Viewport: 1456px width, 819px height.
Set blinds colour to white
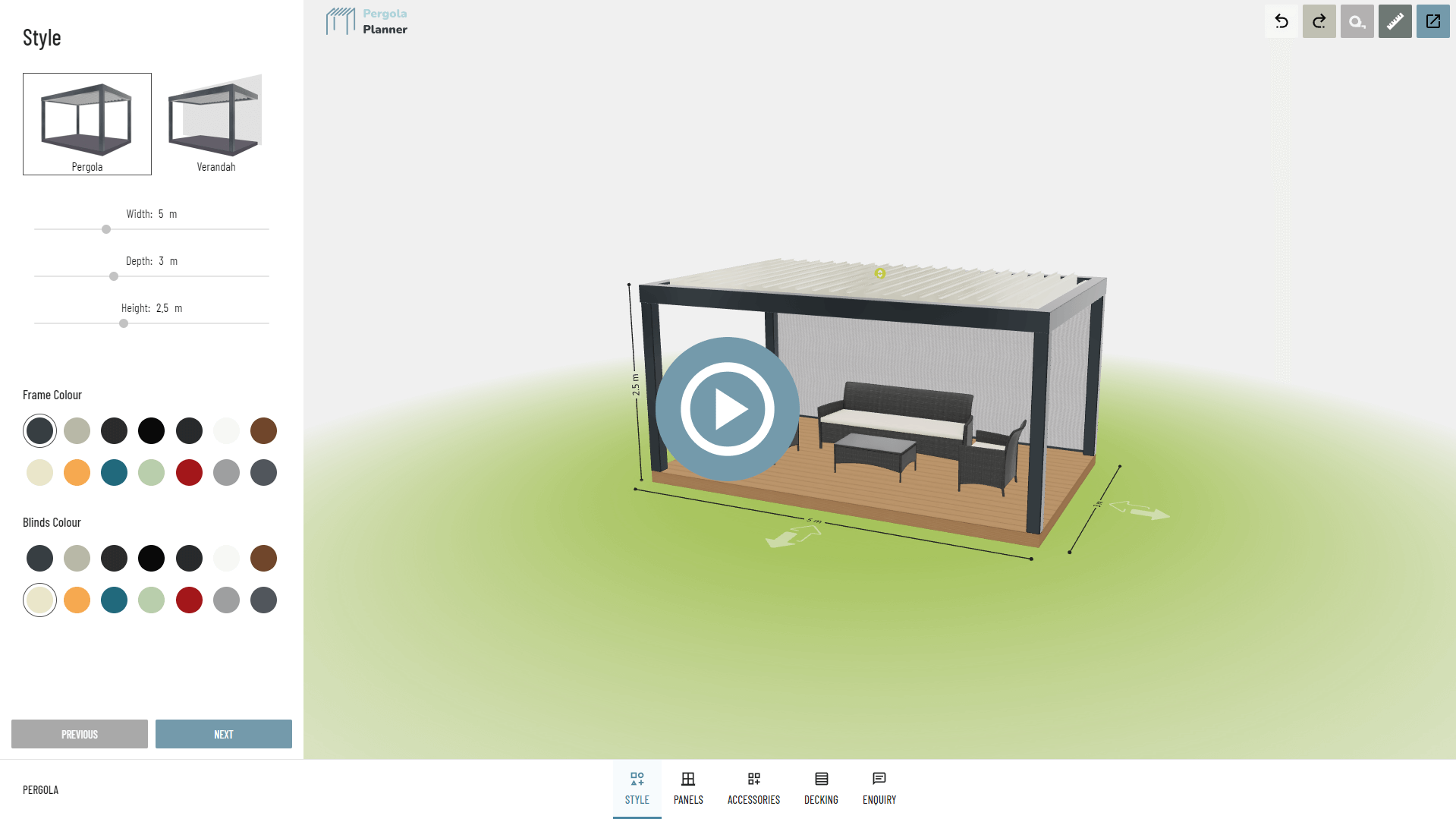tap(226, 559)
